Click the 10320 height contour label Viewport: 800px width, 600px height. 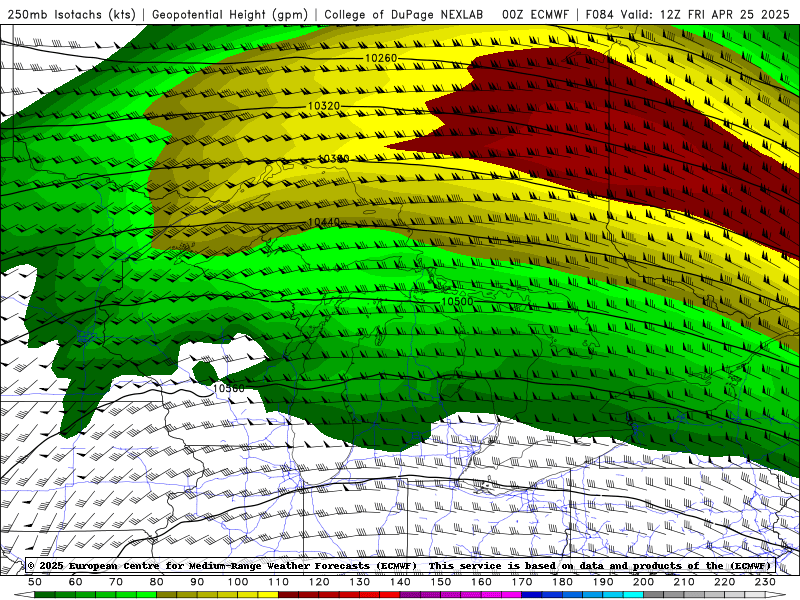point(324,106)
